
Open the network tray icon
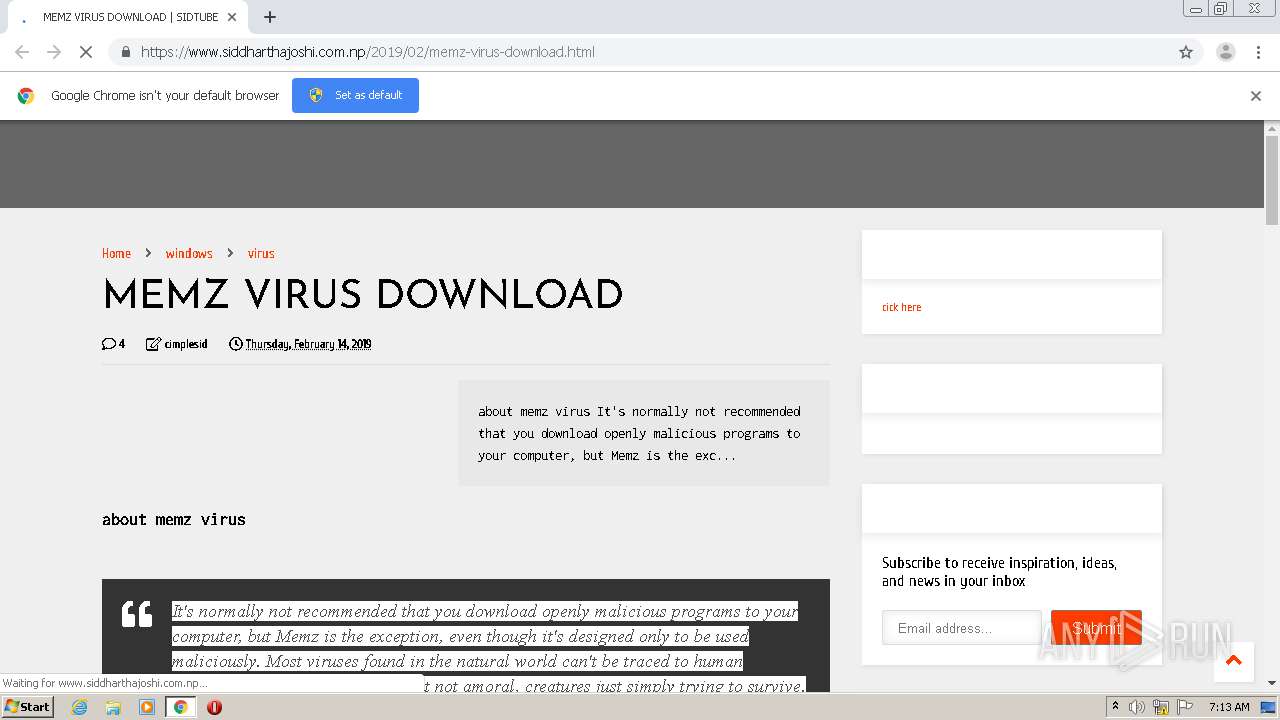(1161, 707)
